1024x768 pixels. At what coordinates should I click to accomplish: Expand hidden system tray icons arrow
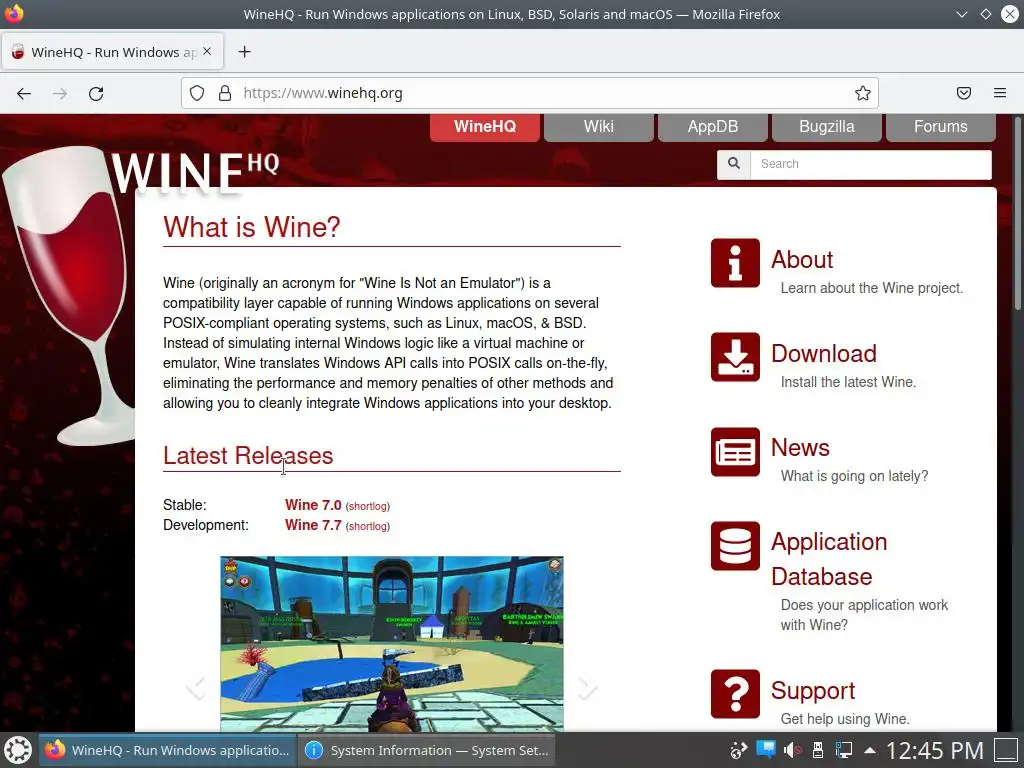pos(870,750)
